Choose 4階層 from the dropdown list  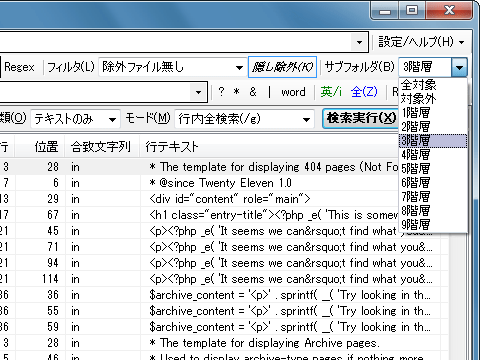click(x=433, y=155)
